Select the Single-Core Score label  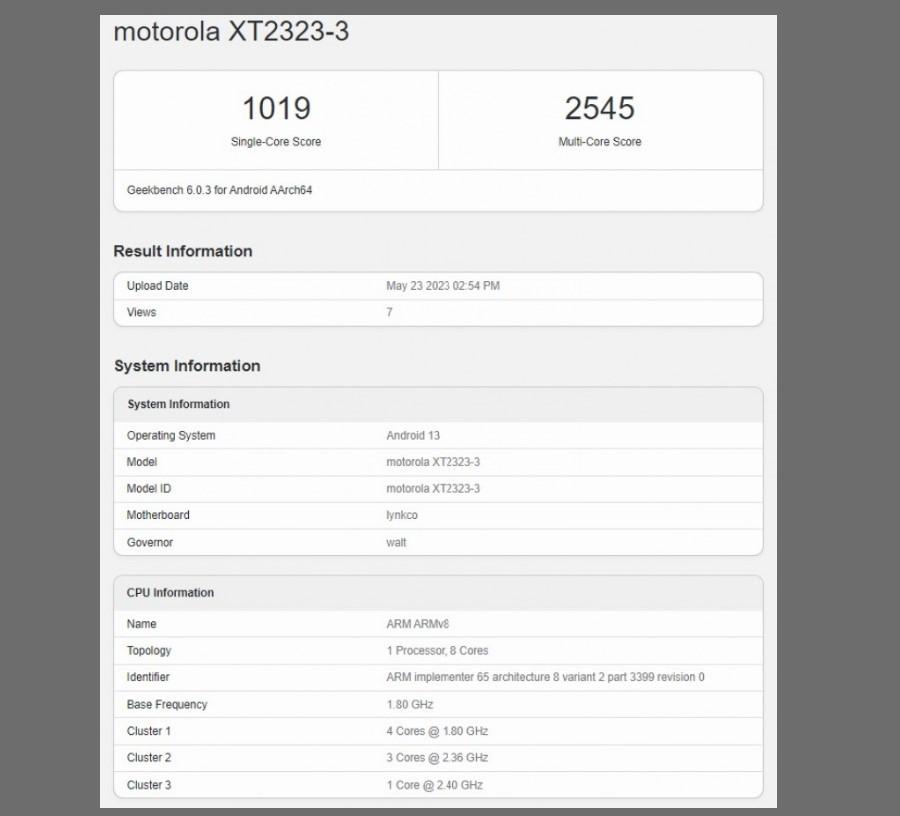click(276, 142)
